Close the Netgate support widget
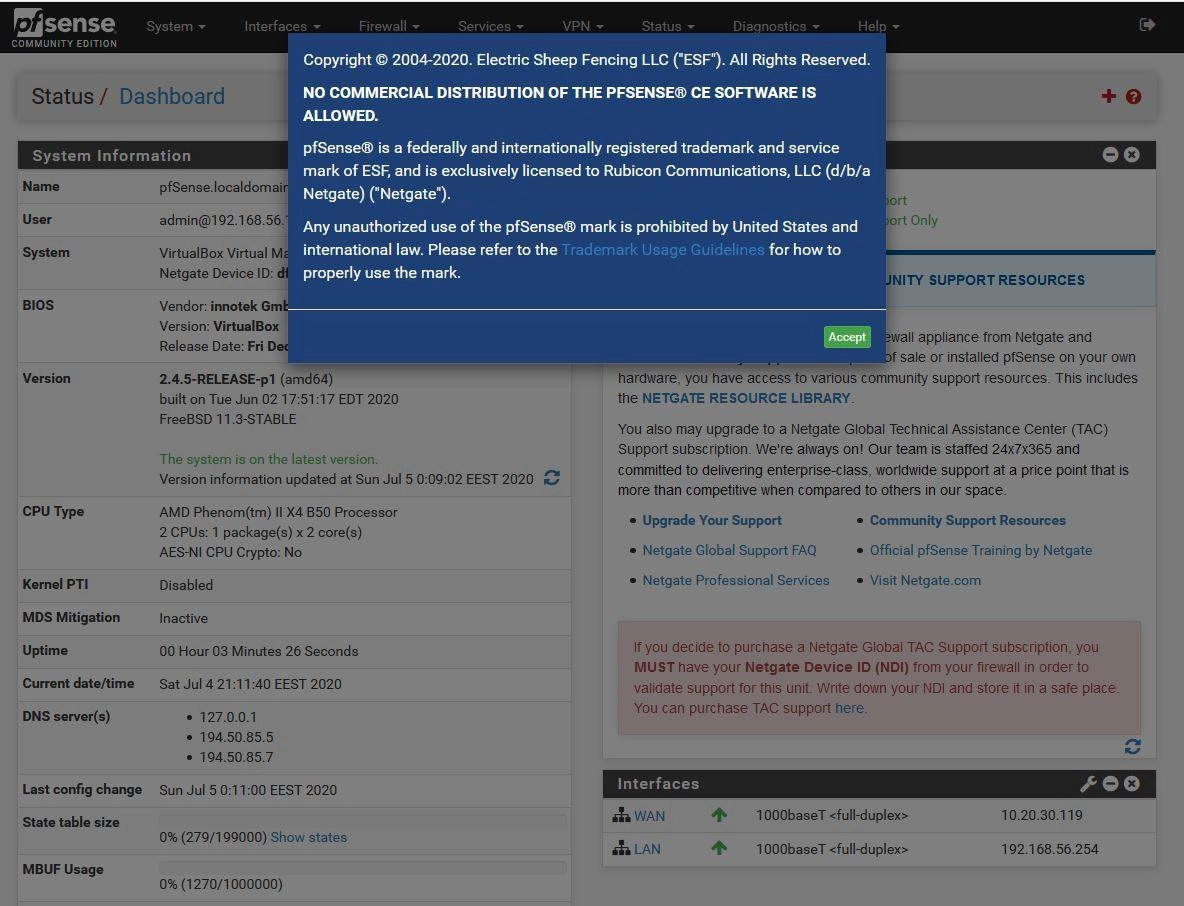This screenshot has width=1184, height=906. pyautogui.click(x=1131, y=154)
